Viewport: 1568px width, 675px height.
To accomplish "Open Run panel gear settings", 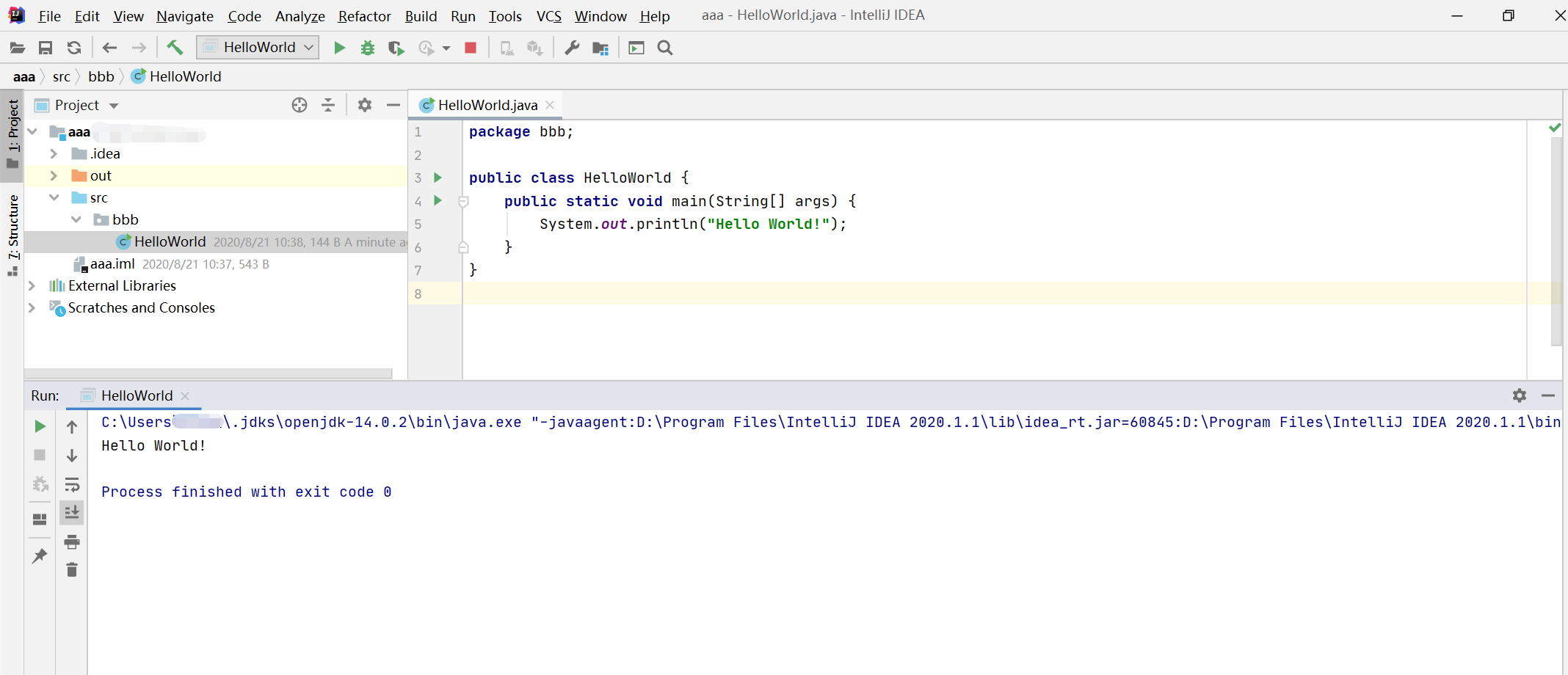I will click(x=1520, y=395).
